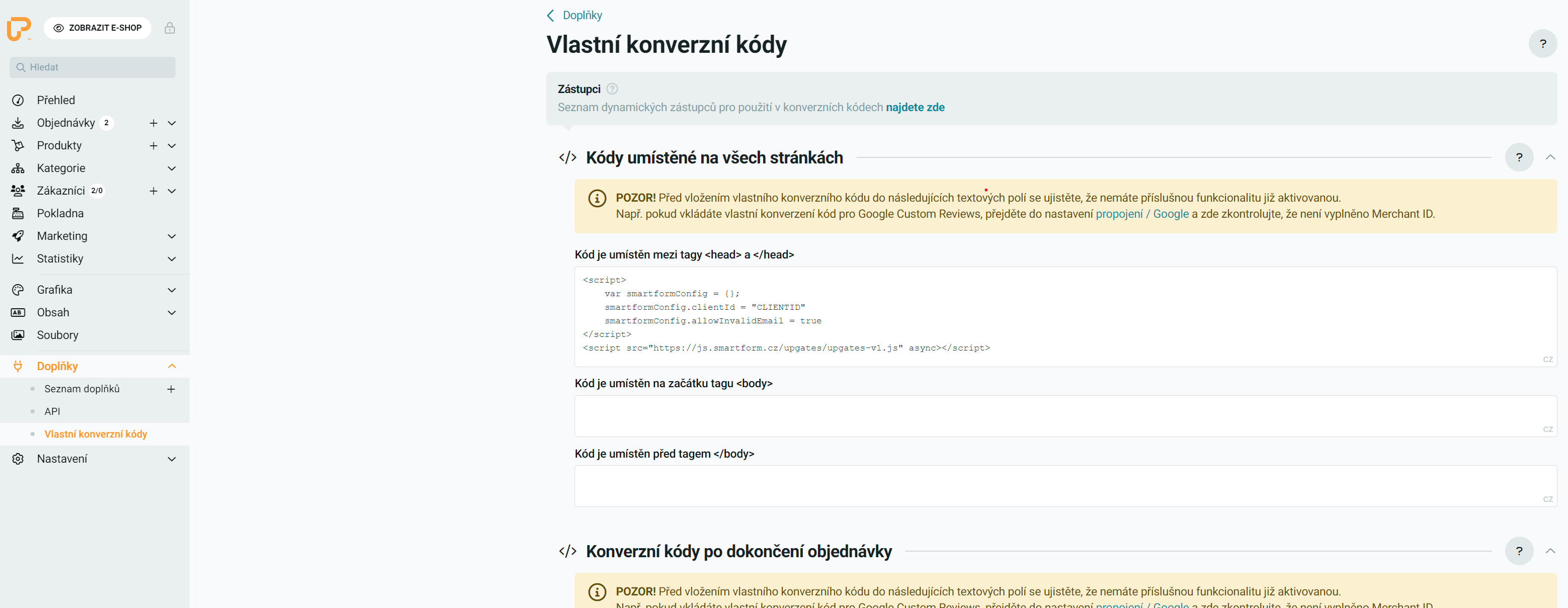The width and height of the screenshot is (1568, 608).
Task: Collapse the Doplňky sidebar menu
Action: 172,367
